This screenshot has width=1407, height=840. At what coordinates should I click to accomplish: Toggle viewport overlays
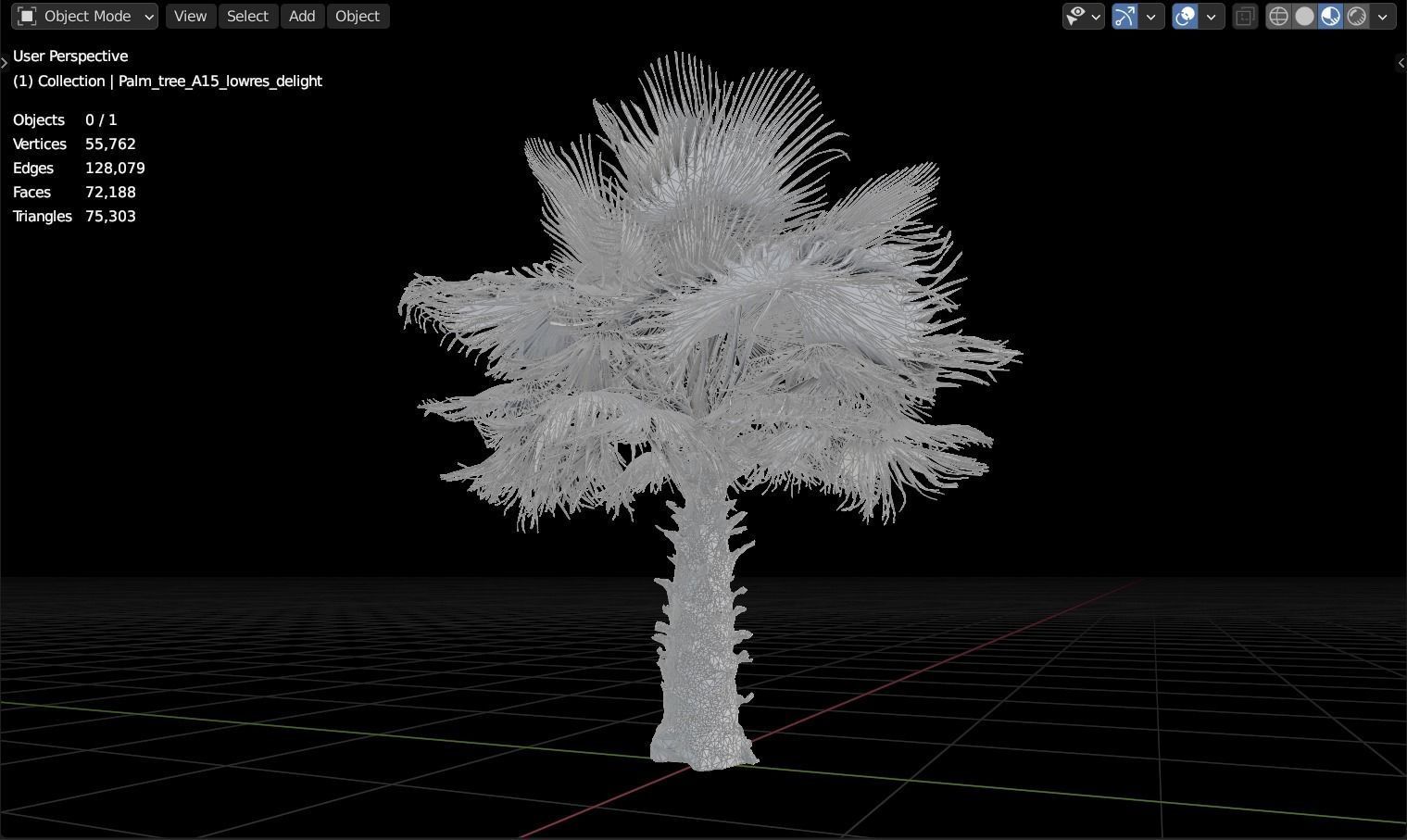[x=1185, y=16]
